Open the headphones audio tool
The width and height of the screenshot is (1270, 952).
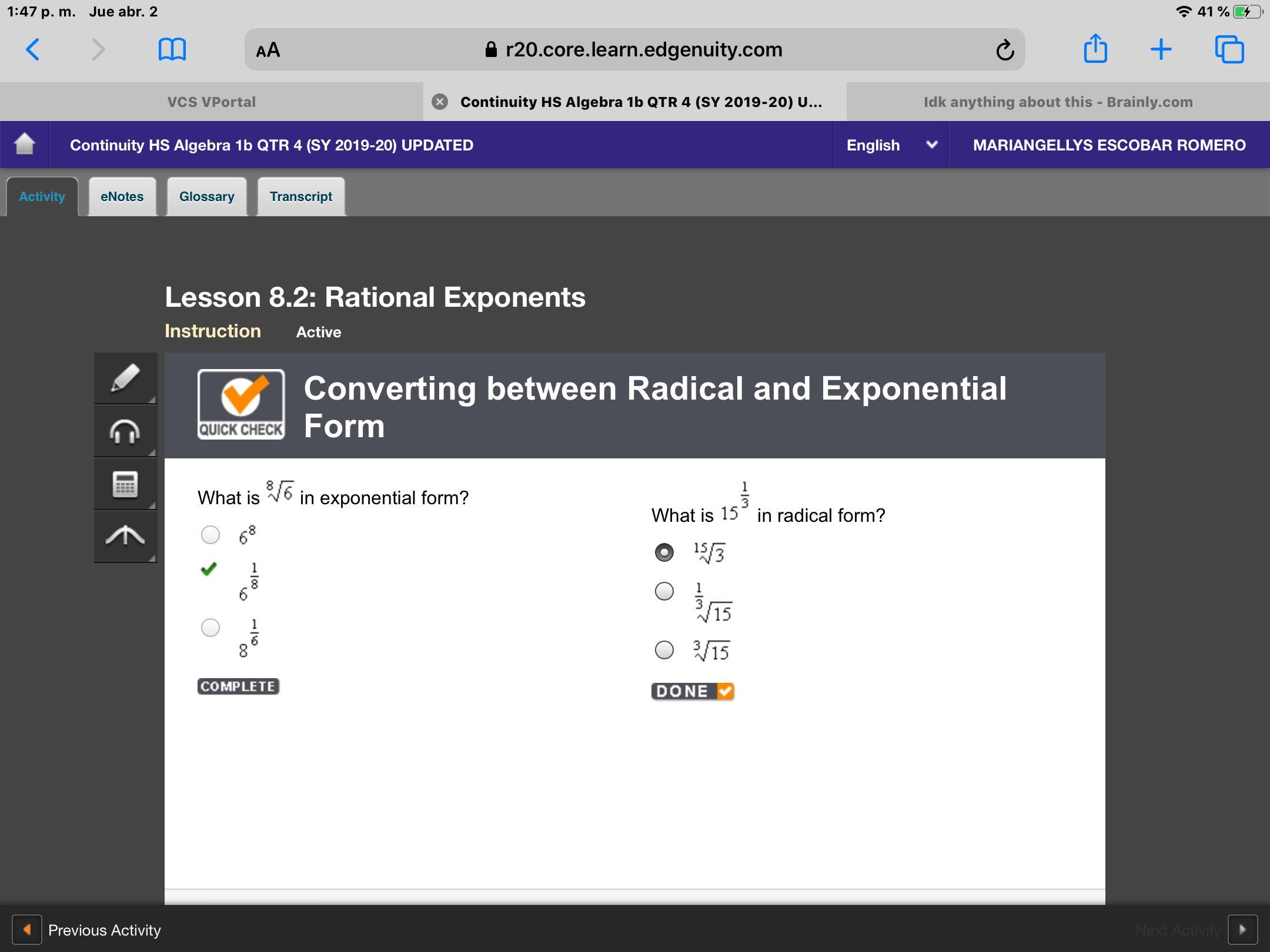[125, 431]
